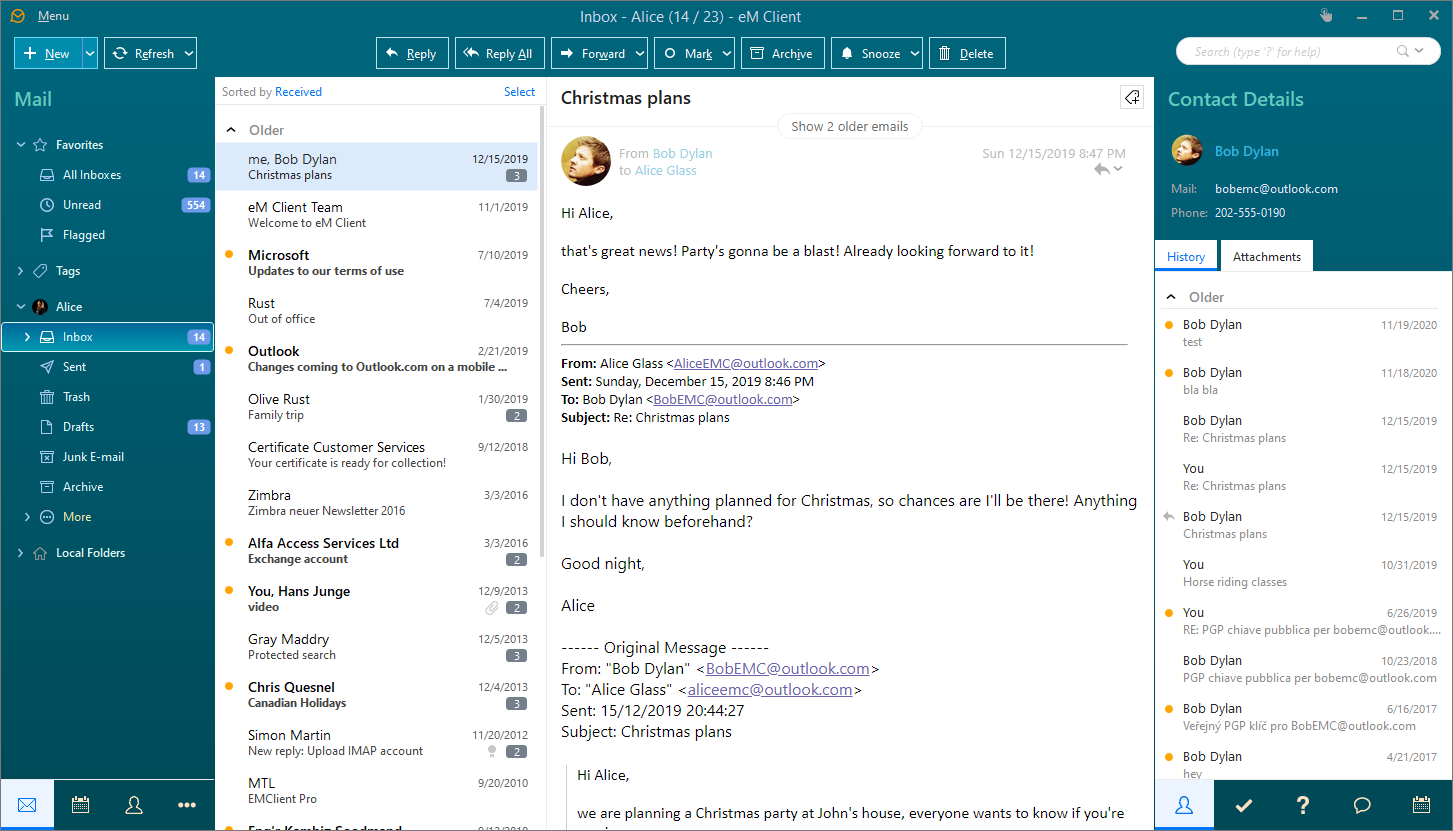Archive the selected email from toolbar
Viewport: 1453px width, 831px height.
pos(781,54)
